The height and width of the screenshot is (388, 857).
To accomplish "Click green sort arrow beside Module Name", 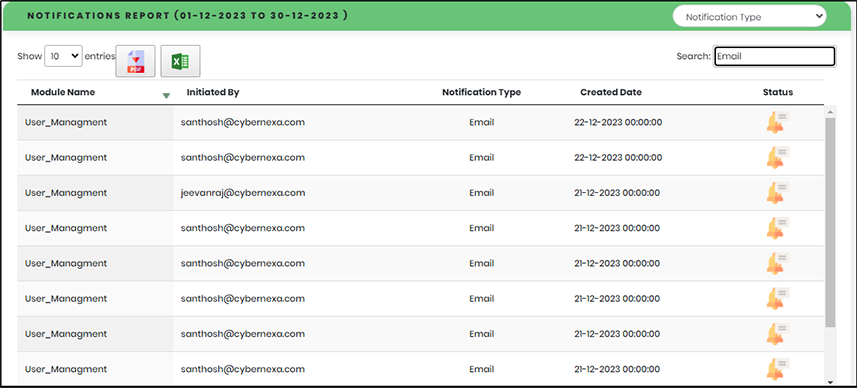I will 166,96.
